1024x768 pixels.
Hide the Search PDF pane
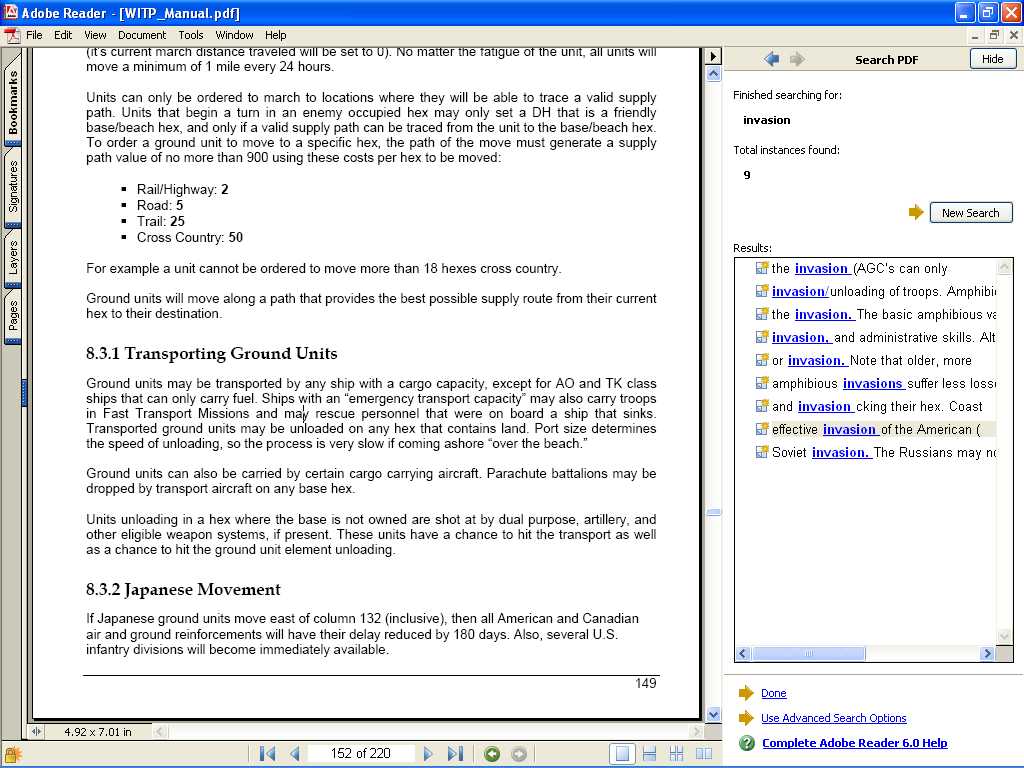pos(992,59)
